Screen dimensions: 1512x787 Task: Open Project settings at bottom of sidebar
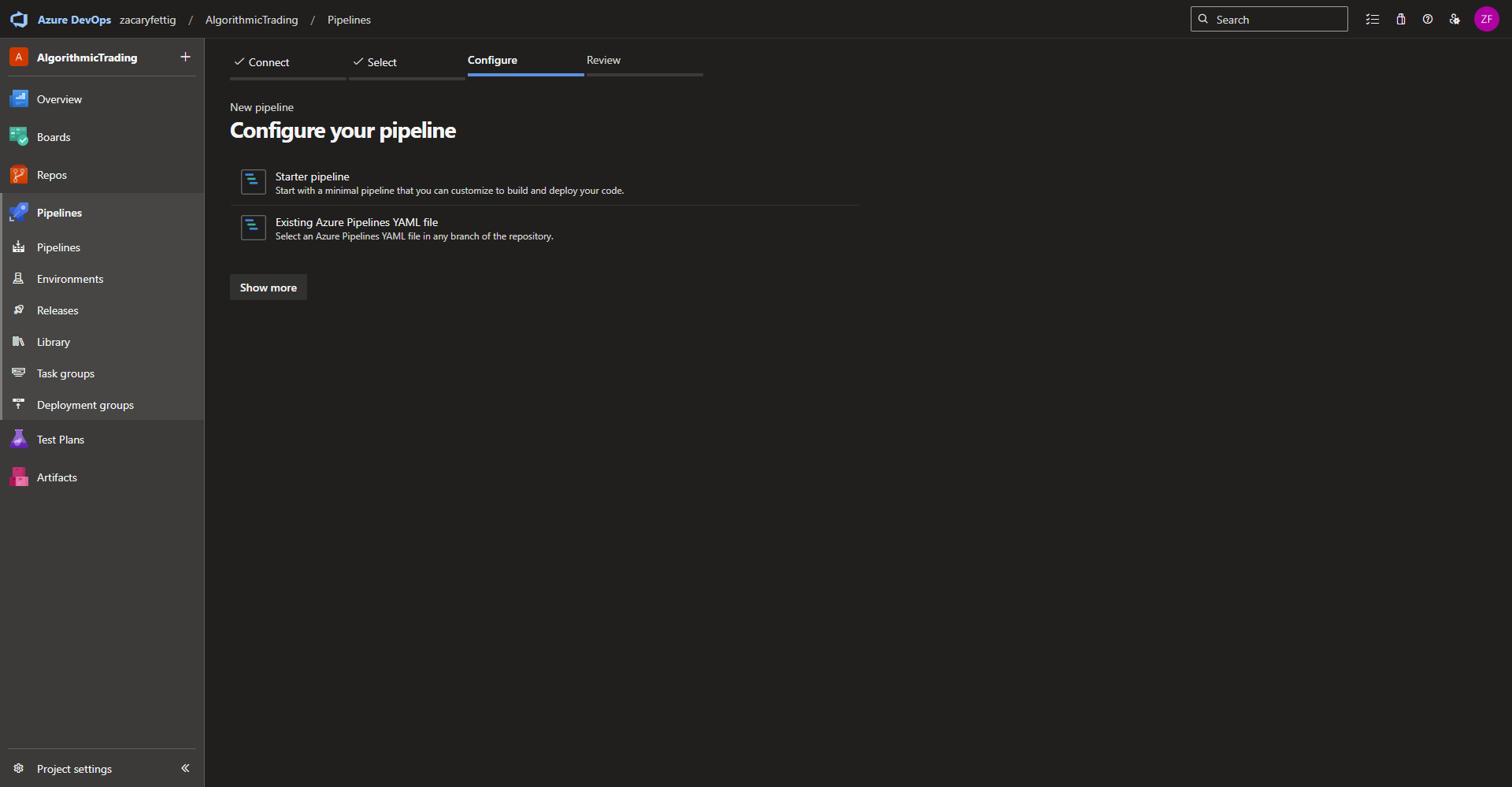click(x=74, y=769)
